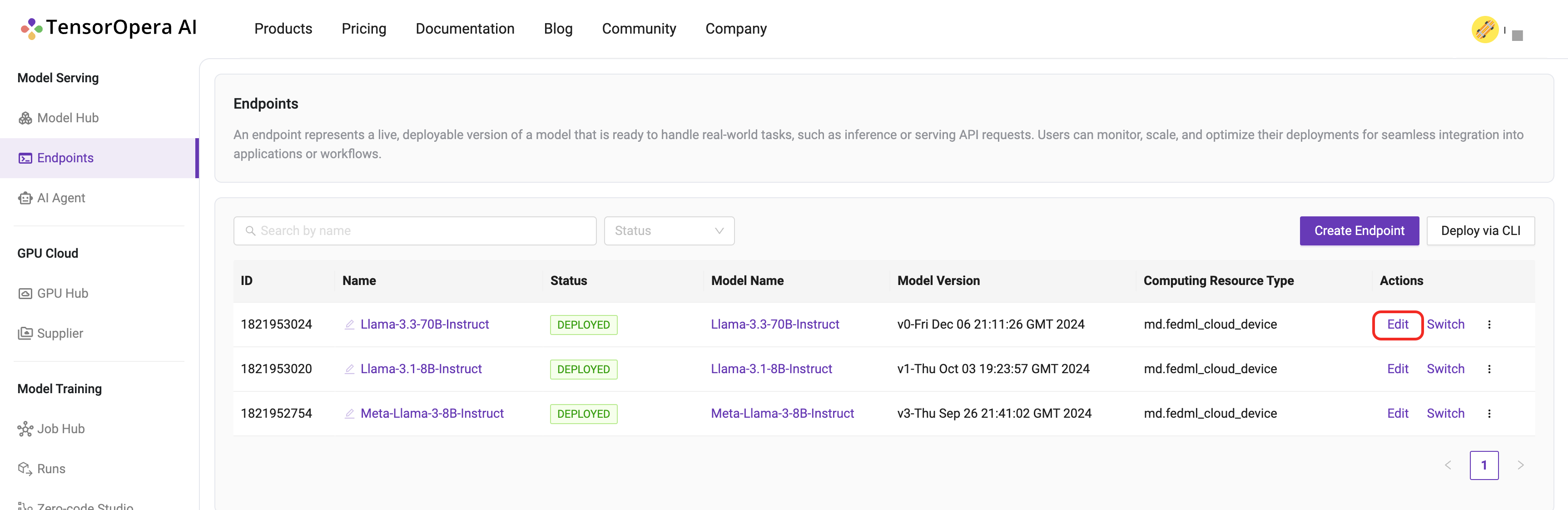Screen dimensions: 1568x510
Task: Open Meta-Llama-3-8B-Instruct endpoint name link
Action: coord(432,414)
